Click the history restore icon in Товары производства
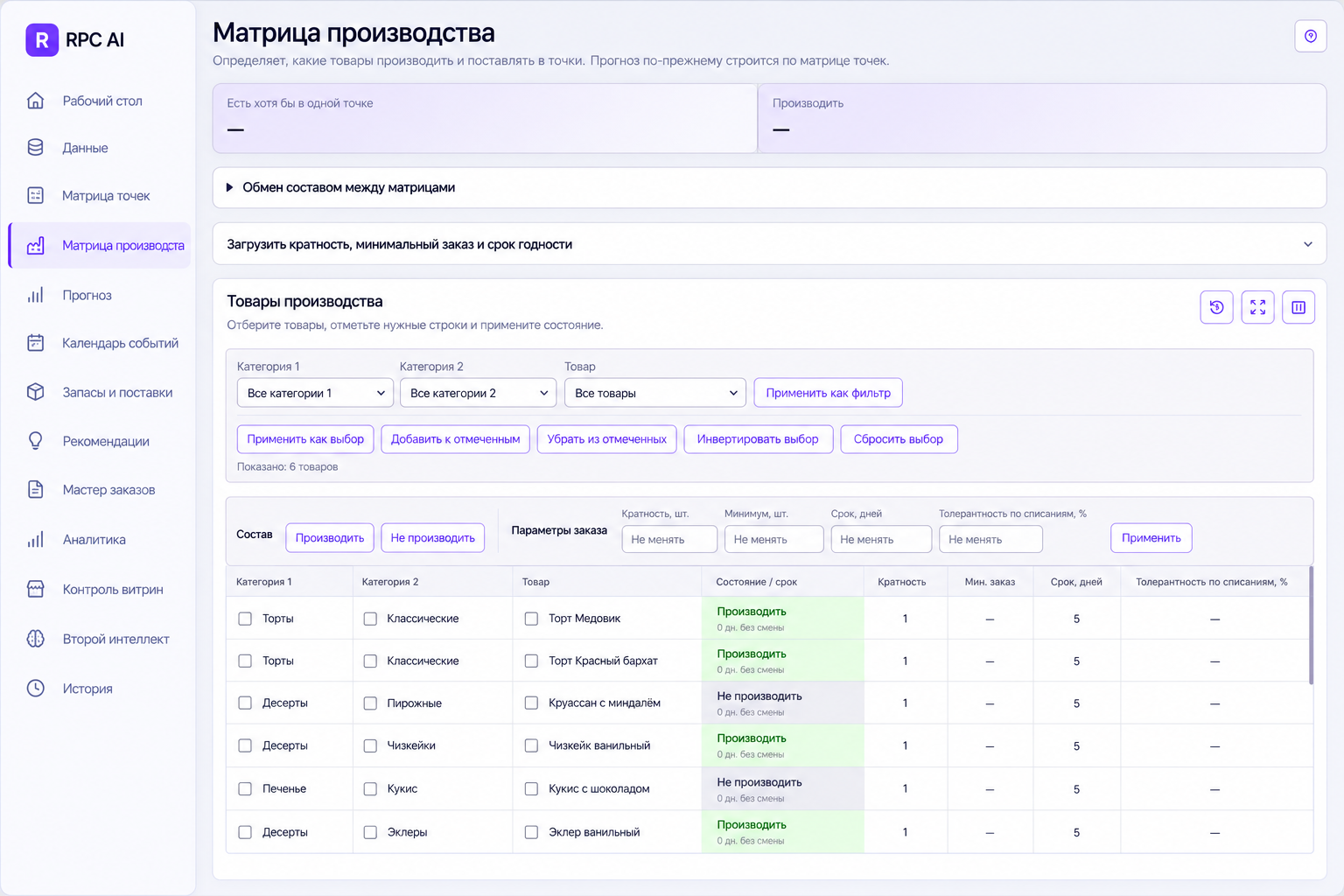This screenshot has width=1344, height=896. (1216, 307)
